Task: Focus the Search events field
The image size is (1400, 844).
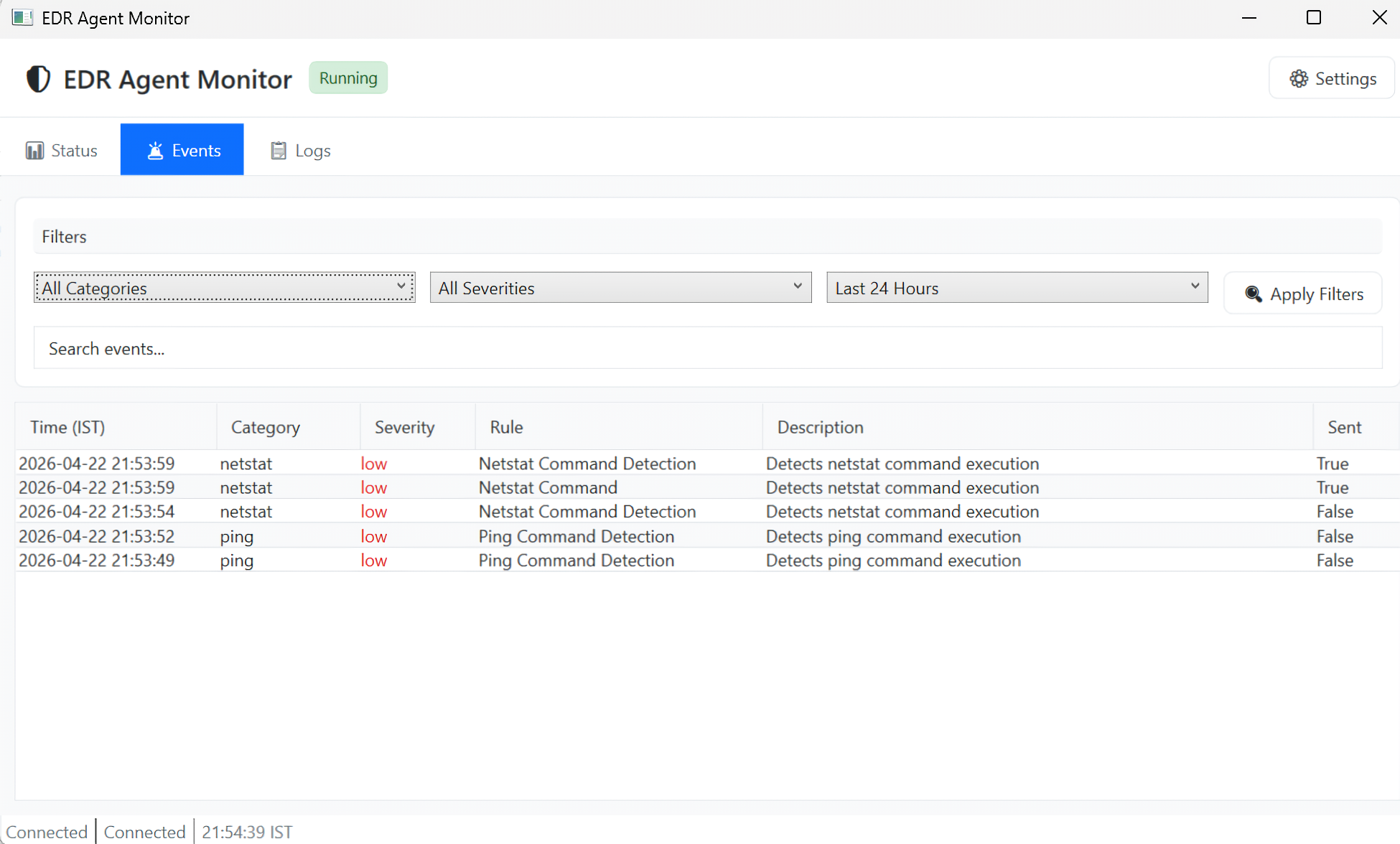Action: (x=708, y=348)
